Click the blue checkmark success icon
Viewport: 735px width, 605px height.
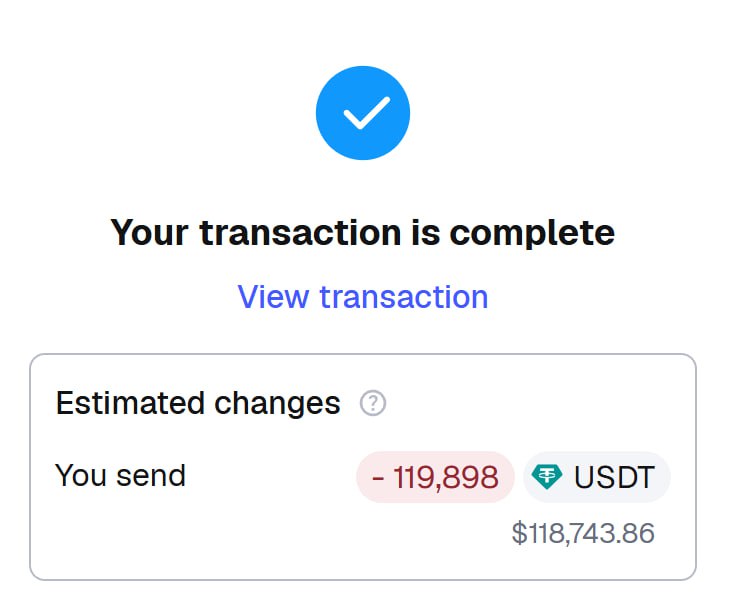tap(363, 114)
